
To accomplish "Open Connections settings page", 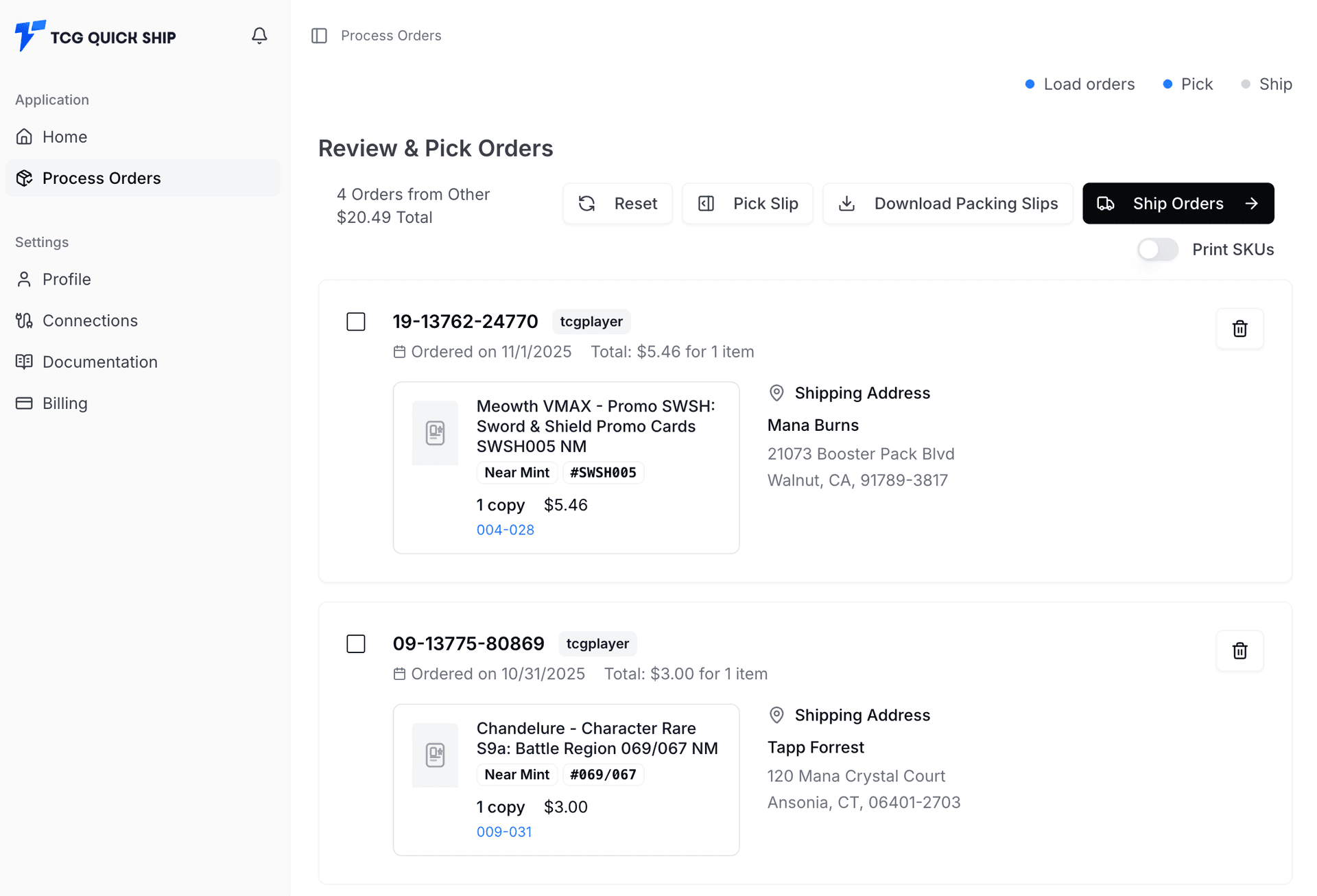I will [x=90, y=320].
